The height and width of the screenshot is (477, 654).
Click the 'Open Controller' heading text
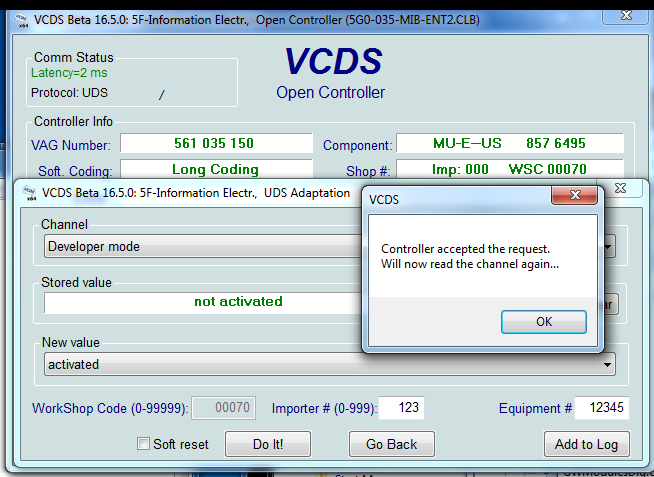[x=330, y=93]
